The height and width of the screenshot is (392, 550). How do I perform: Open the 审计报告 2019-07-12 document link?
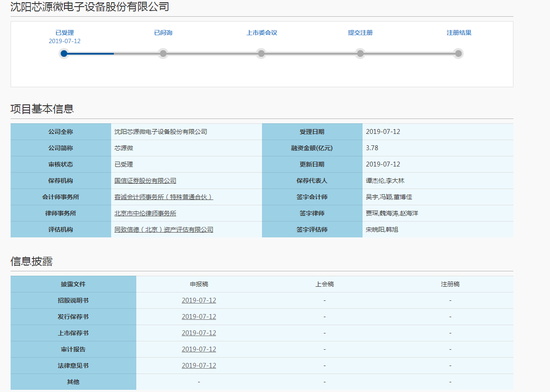click(199, 349)
